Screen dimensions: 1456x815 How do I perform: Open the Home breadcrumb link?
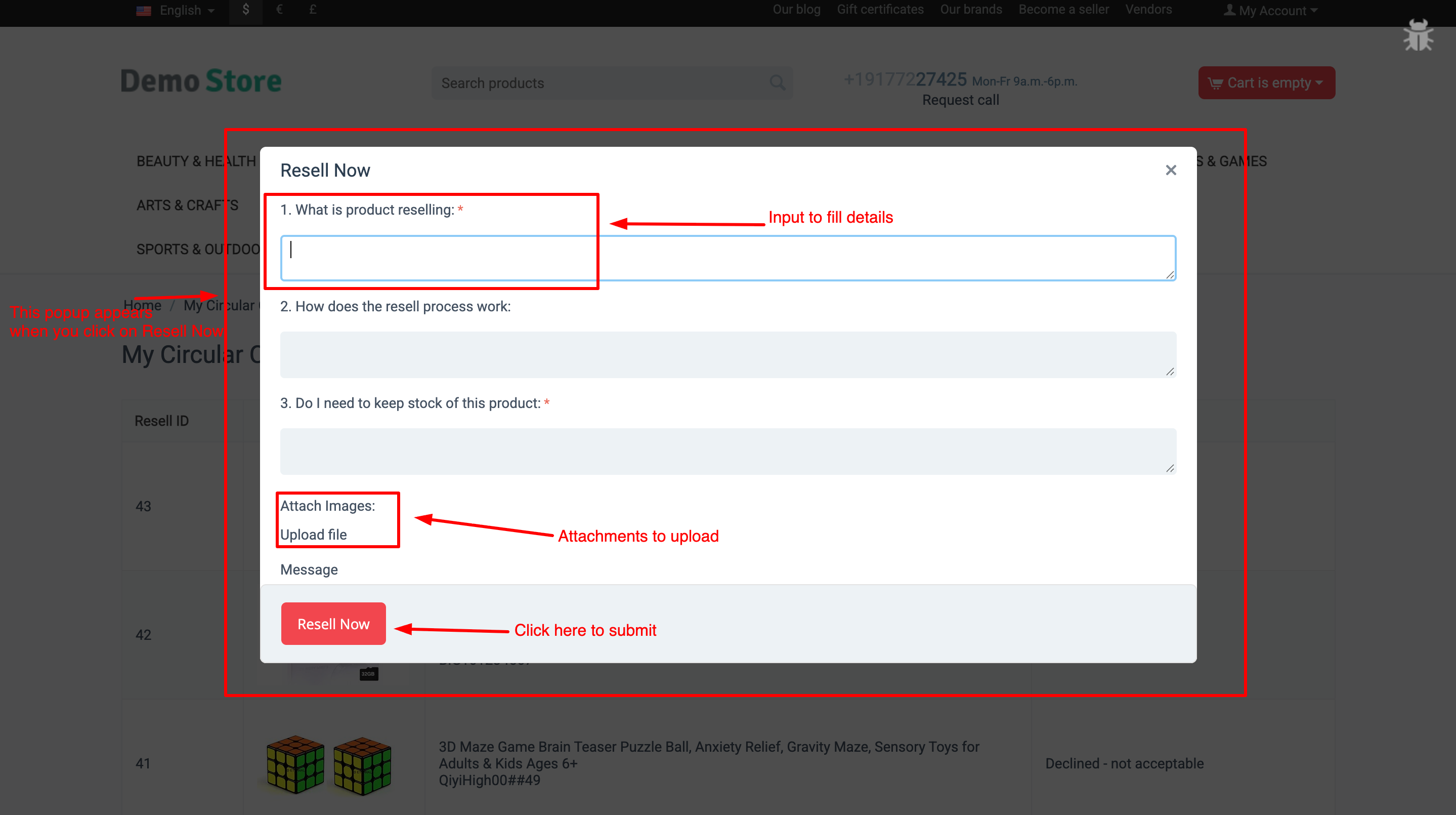(143, 305)
